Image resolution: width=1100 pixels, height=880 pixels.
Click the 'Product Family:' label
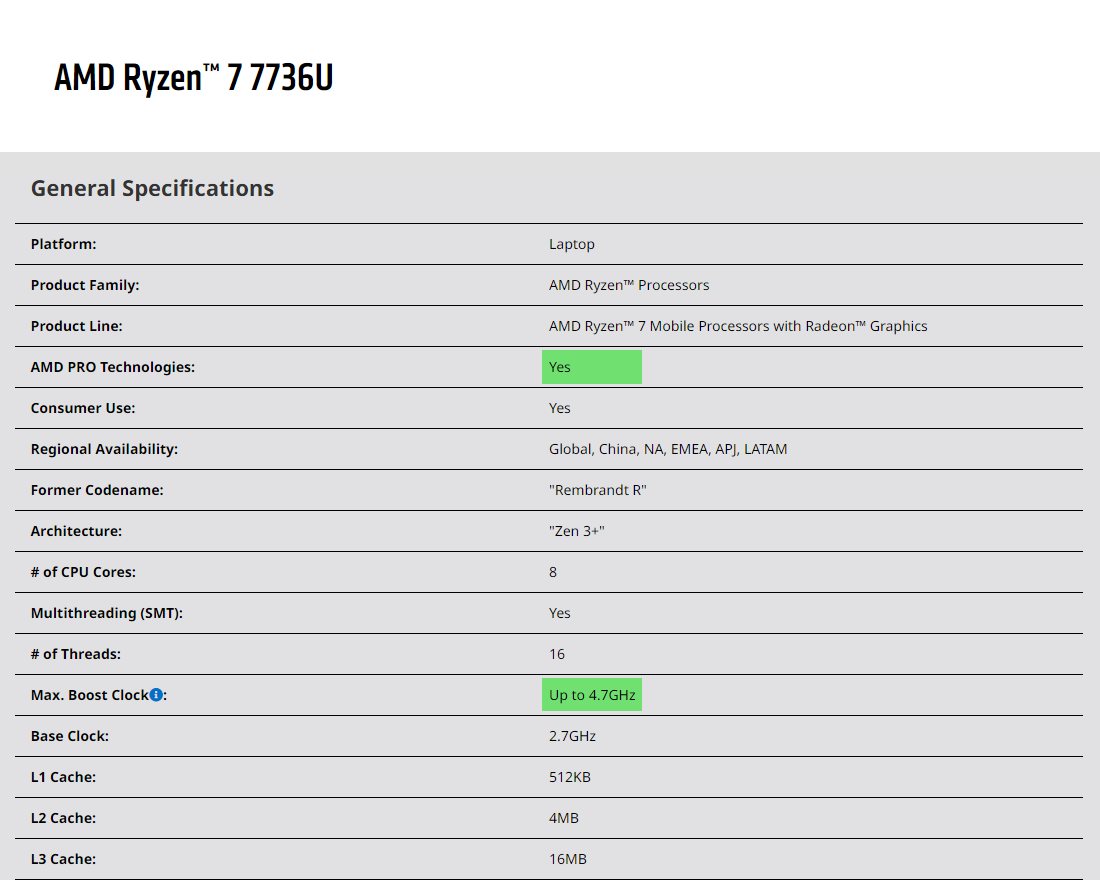tap(85, 285)
